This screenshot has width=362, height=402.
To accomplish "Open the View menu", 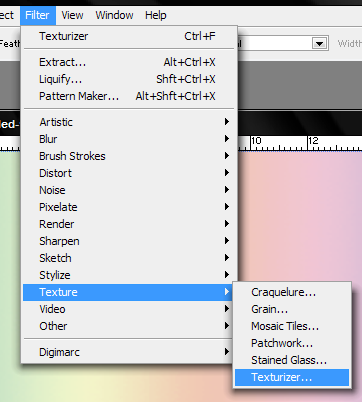I will click(x=72, y=15).
